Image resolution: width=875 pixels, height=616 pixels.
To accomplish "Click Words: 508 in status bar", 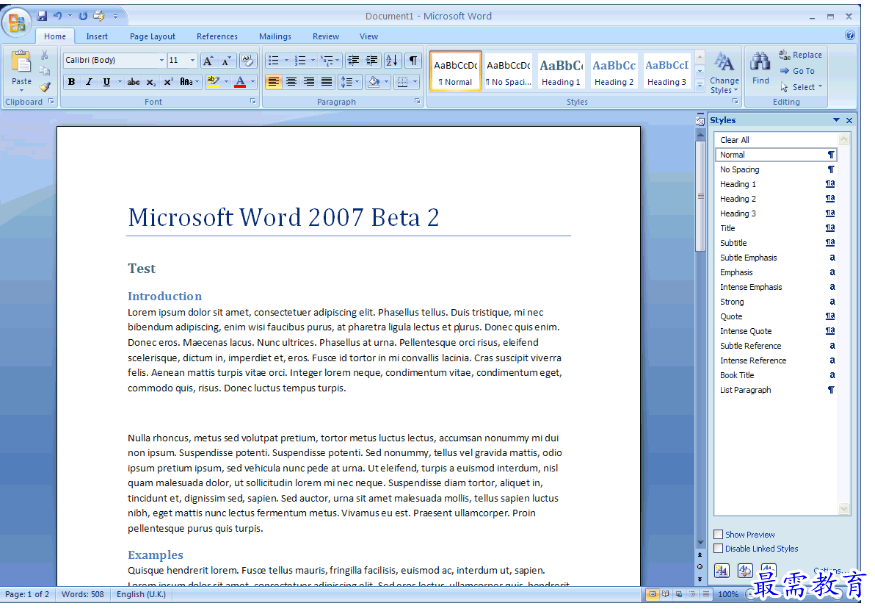I will pyautogui.click(x=83, y=595).
